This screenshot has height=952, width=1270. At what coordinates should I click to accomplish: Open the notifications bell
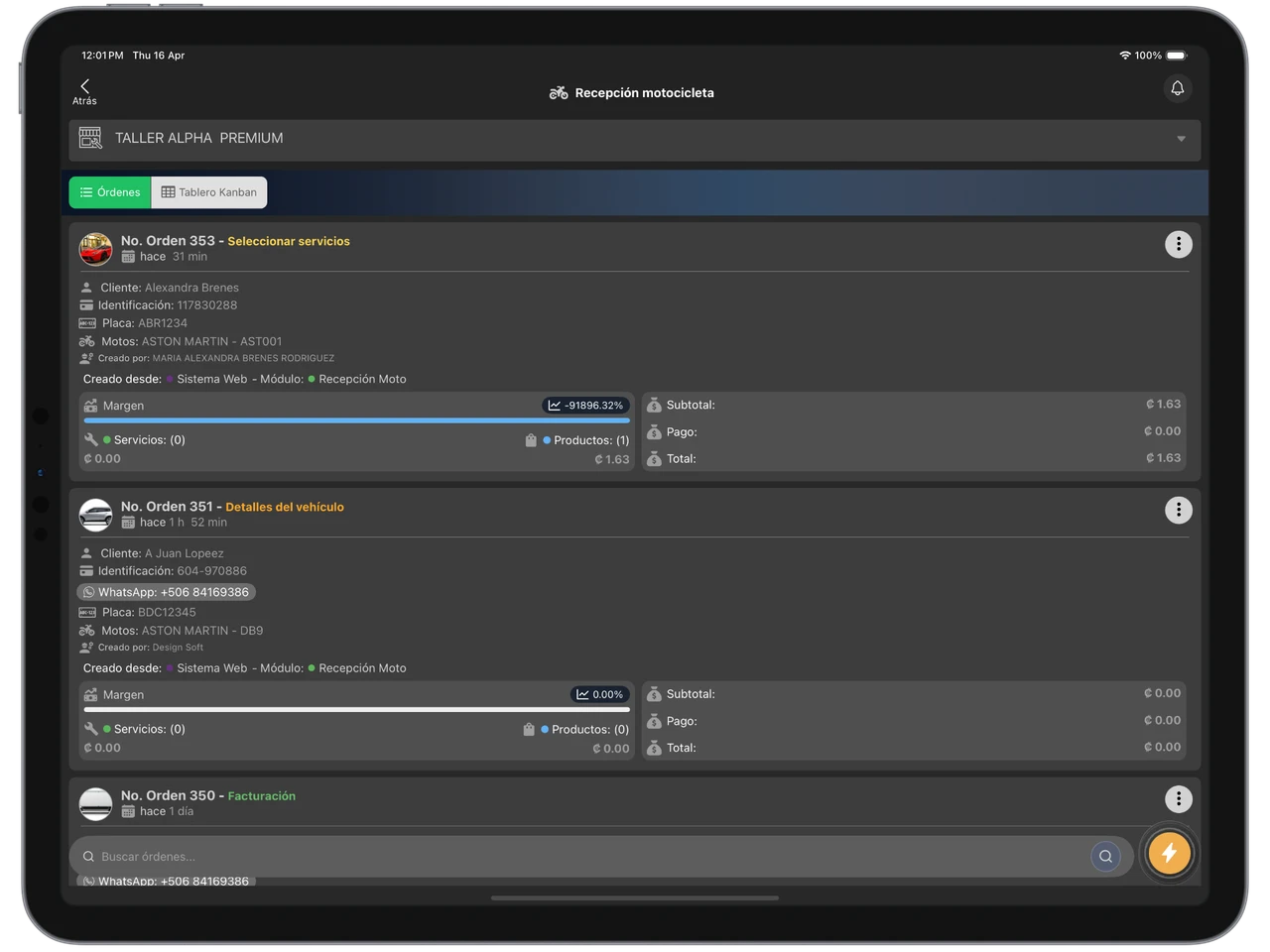point(1177,88)
